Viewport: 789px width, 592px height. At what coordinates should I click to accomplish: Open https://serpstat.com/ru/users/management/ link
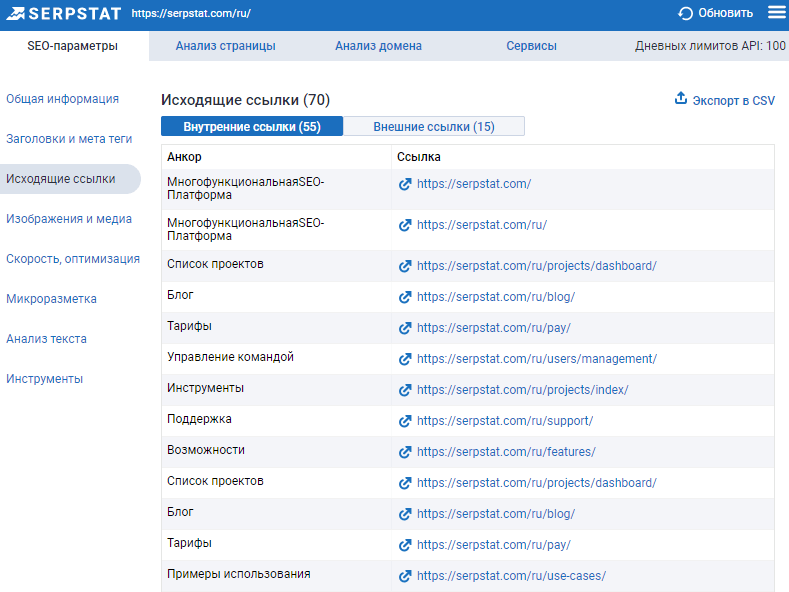537,359
